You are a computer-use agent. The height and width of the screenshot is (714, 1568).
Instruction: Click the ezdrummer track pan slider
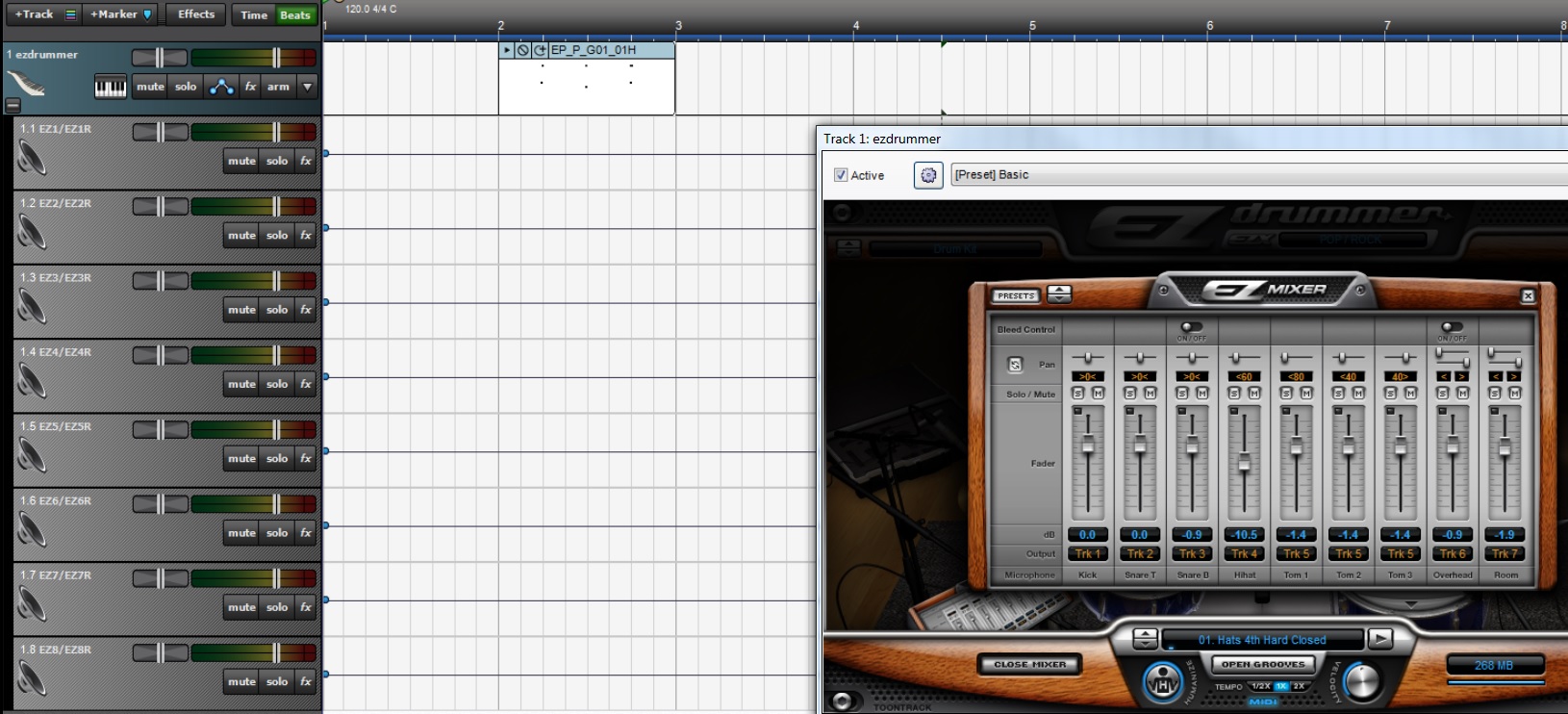click(160, 57)
